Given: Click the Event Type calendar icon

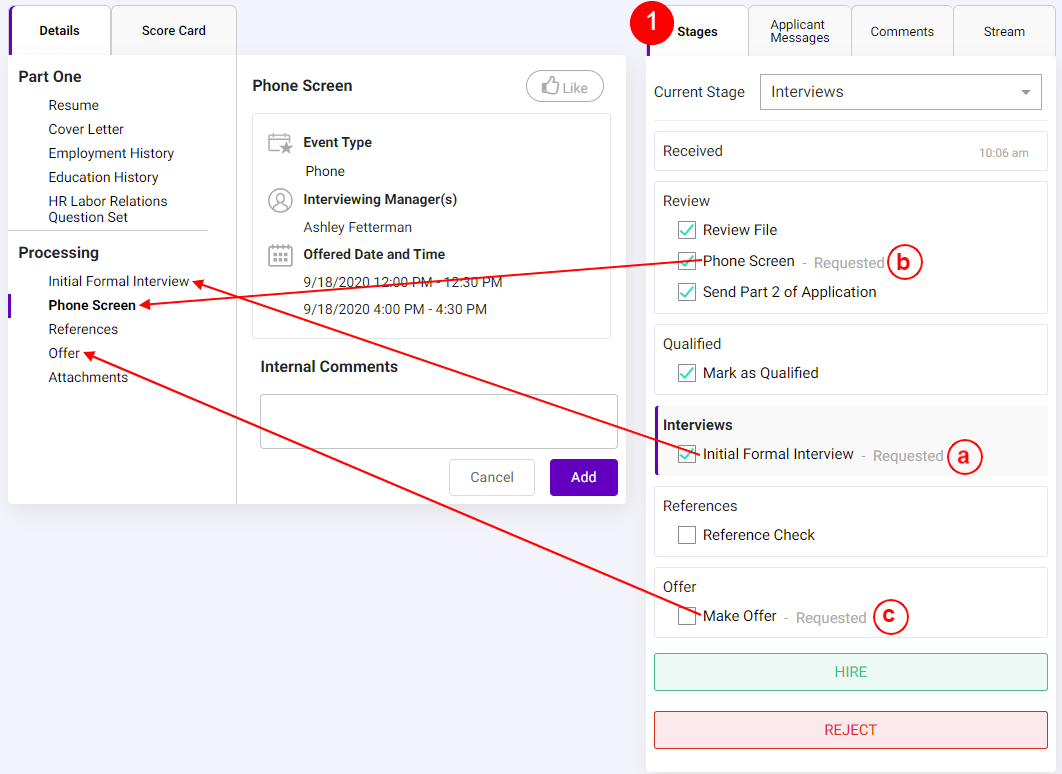Looking at the screenshot, I should [279, 142].
